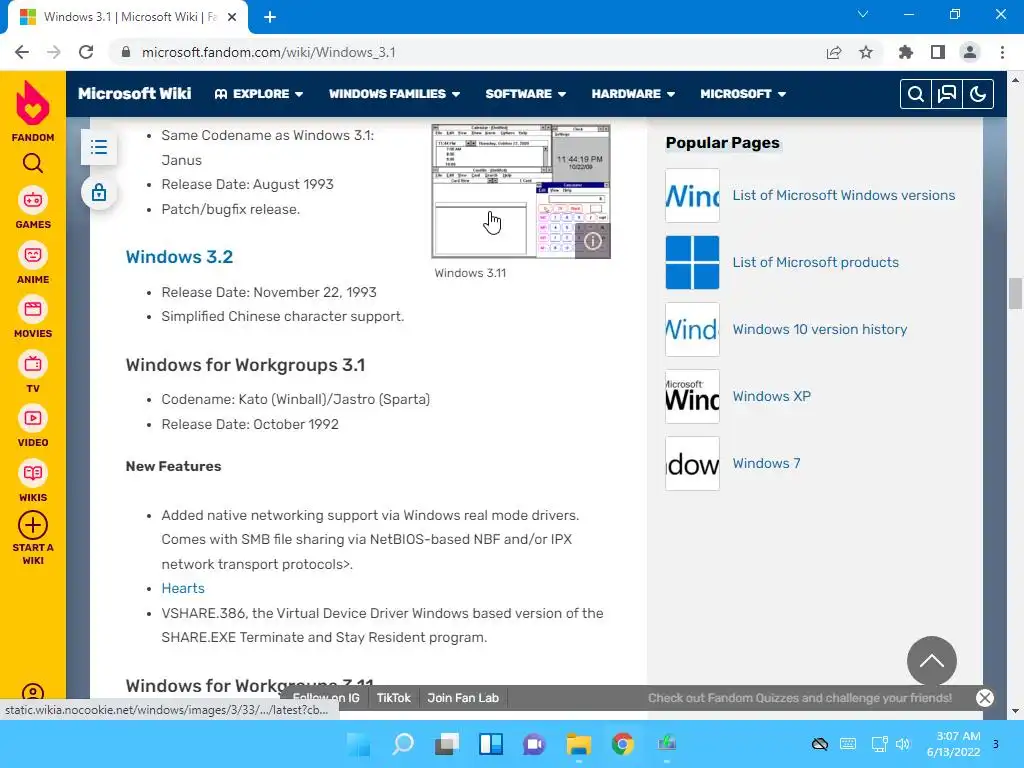Click Start a Wiki plus icon

(x=33, y=525)
